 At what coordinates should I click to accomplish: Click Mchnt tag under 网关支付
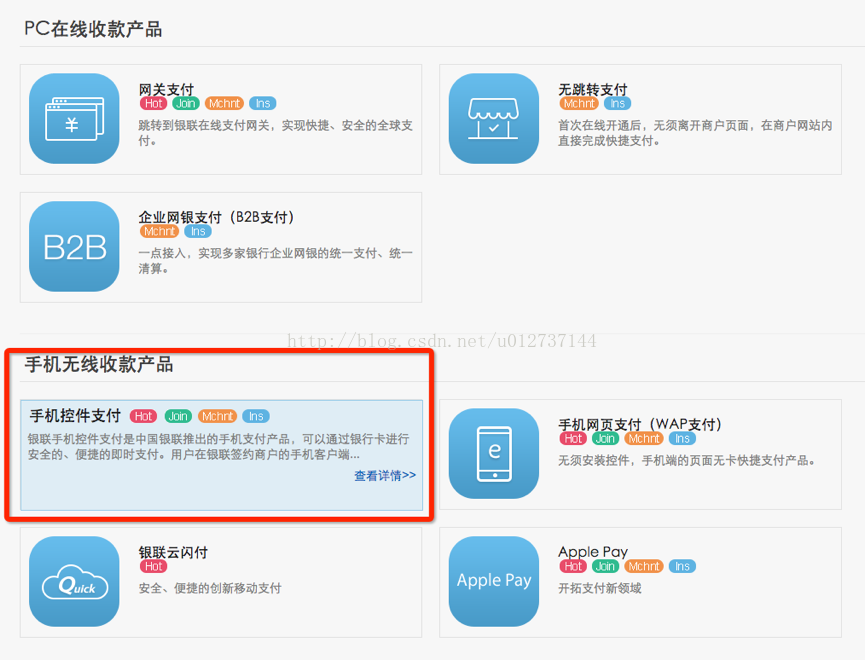tap(225, 103)
